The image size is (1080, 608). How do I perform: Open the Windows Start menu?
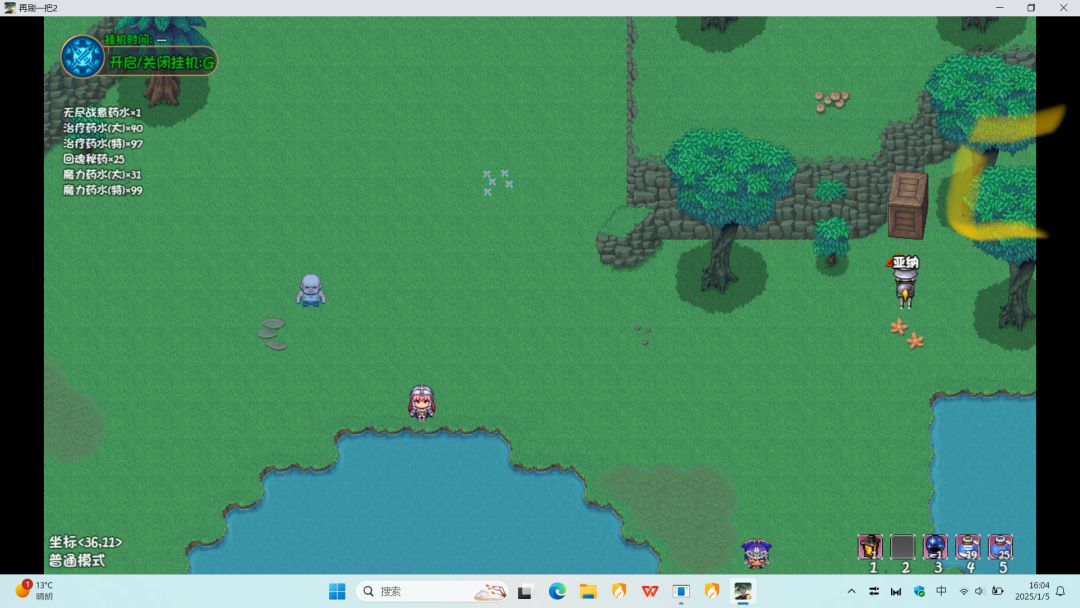[337, 591]
